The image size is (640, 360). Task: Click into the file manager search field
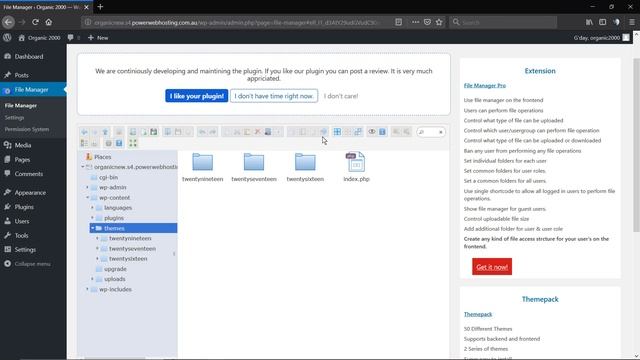(x=430, y=132)
